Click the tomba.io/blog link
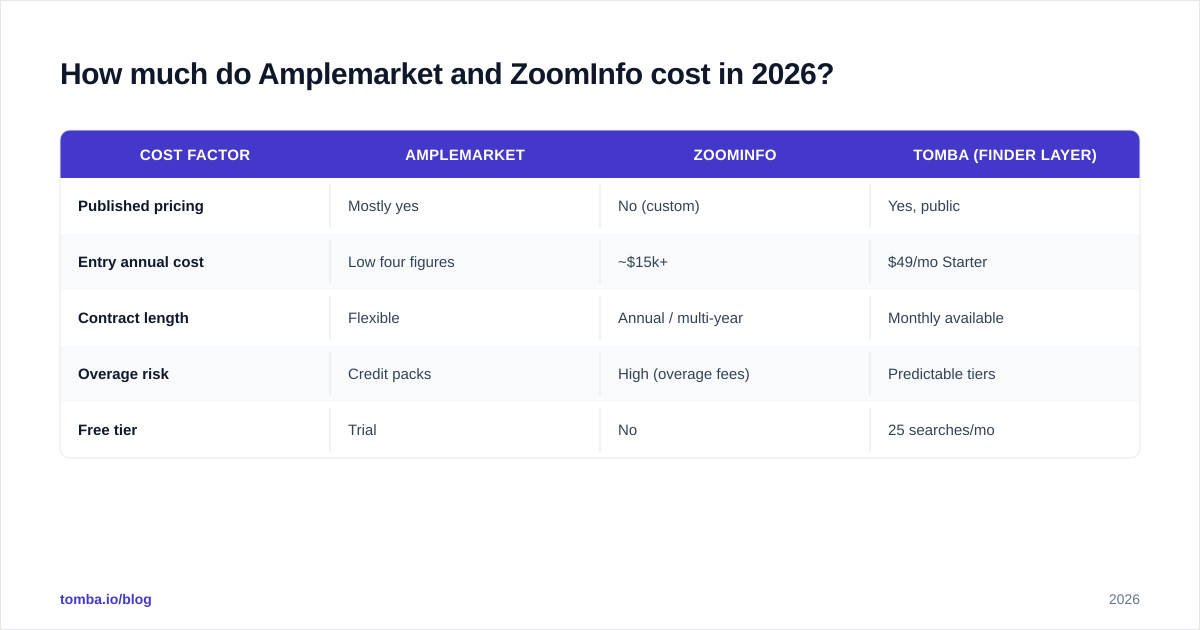The image size is (1200, 630). (106, 599)
